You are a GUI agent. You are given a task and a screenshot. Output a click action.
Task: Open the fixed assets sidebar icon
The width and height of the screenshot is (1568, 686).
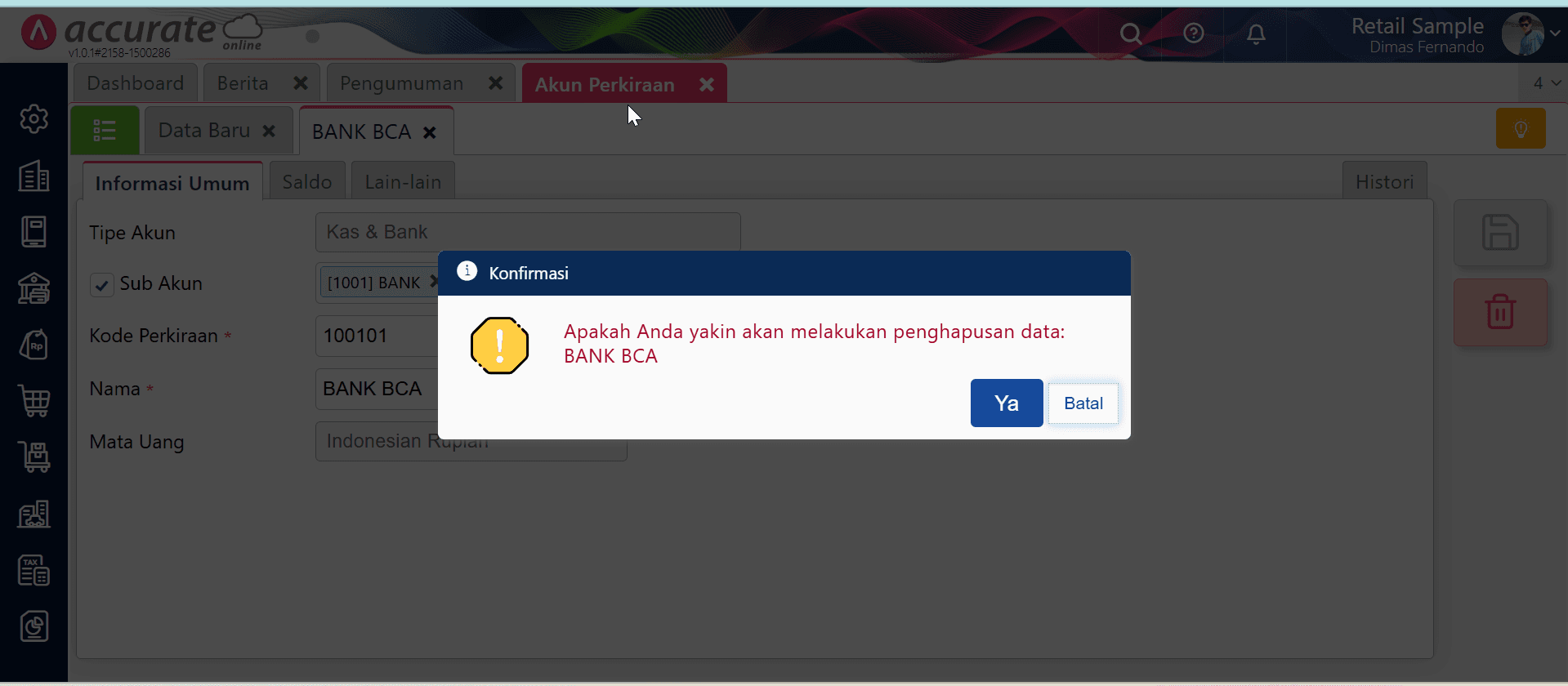[34, 514]
